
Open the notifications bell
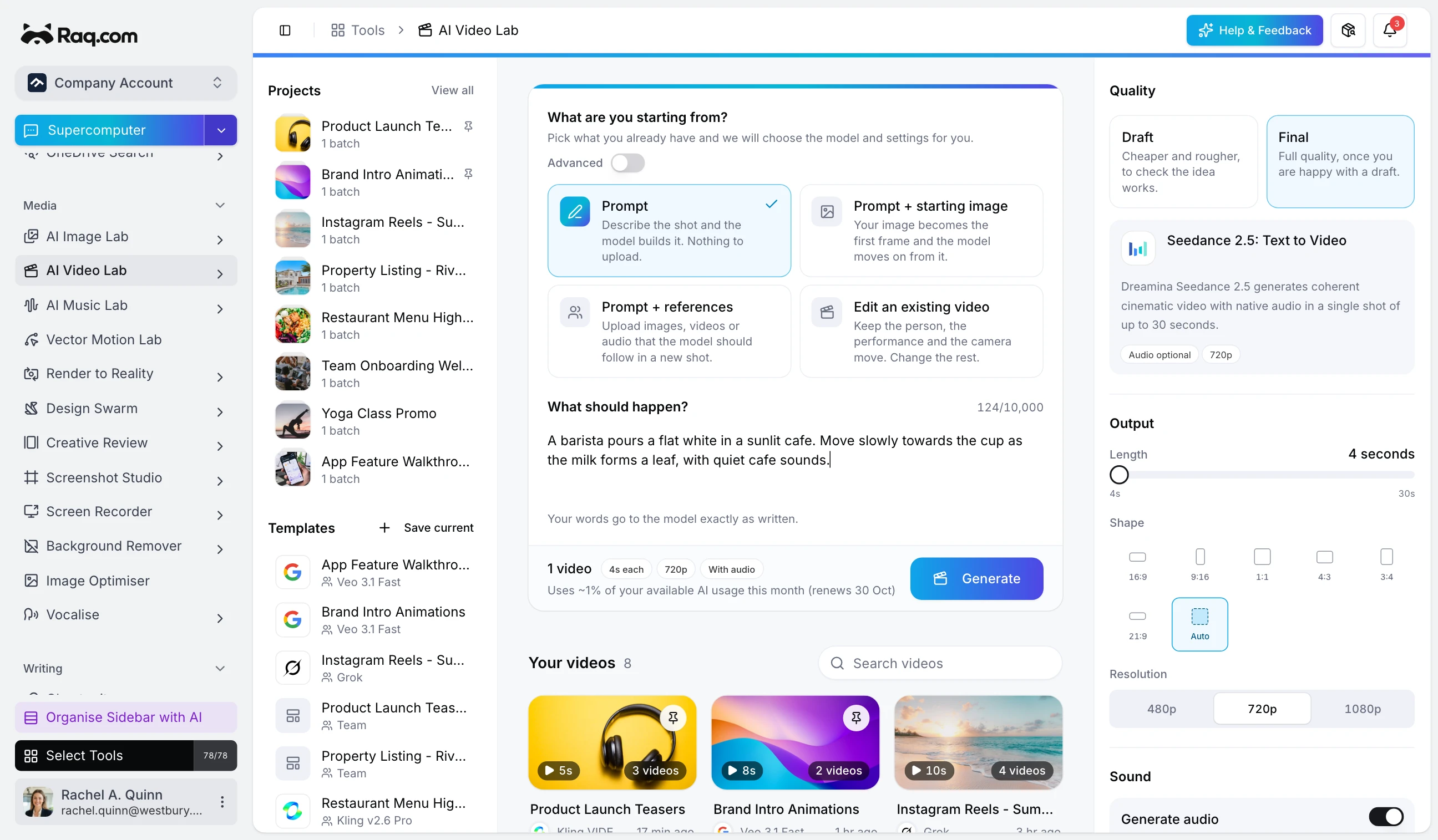click(x=1390, y=30)
